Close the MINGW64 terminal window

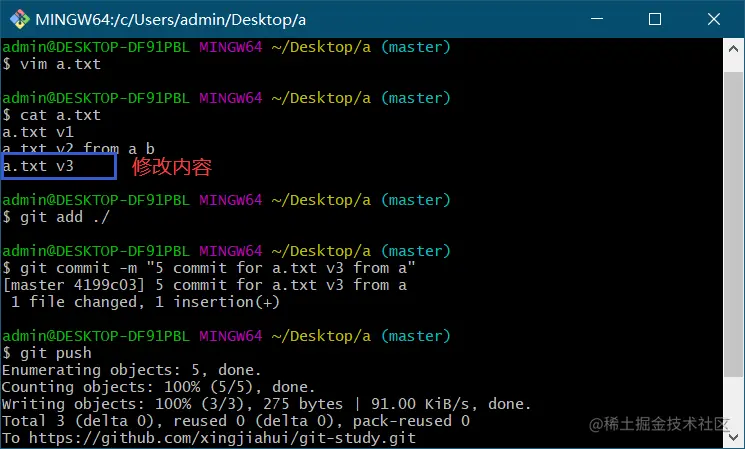coord(714,19)
